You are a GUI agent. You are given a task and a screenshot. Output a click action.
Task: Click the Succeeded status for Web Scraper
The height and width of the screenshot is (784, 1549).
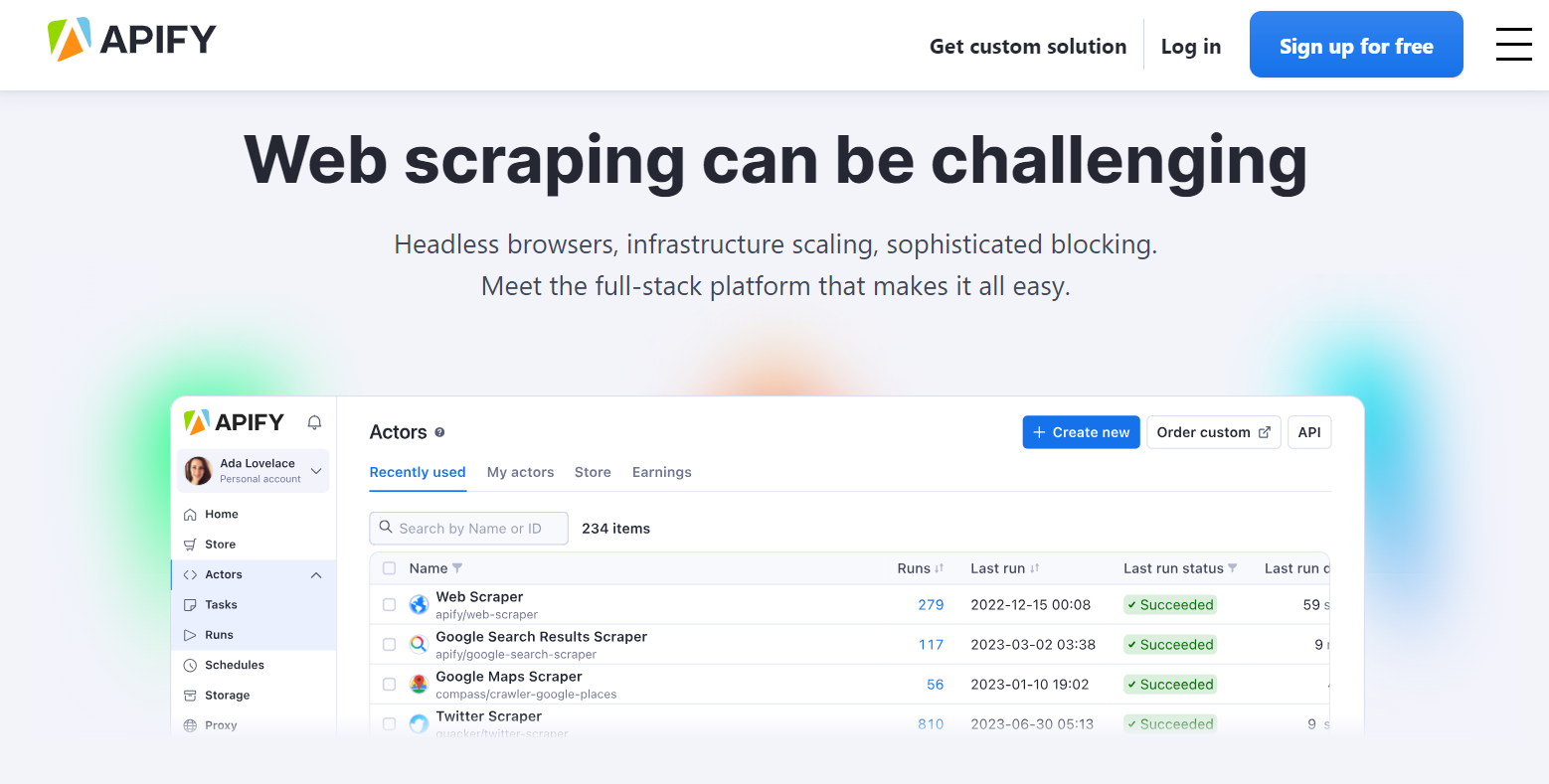1170,604
